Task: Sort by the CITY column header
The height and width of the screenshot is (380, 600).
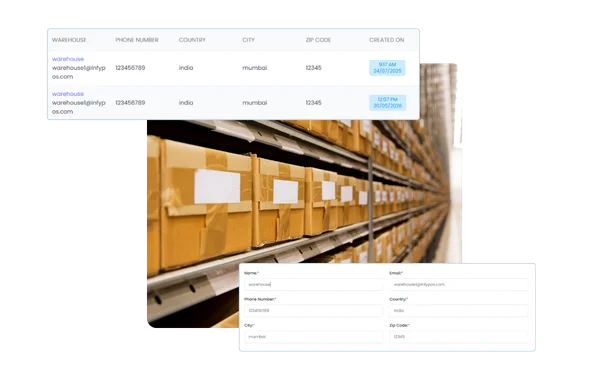Action: (x=248, y=40)
